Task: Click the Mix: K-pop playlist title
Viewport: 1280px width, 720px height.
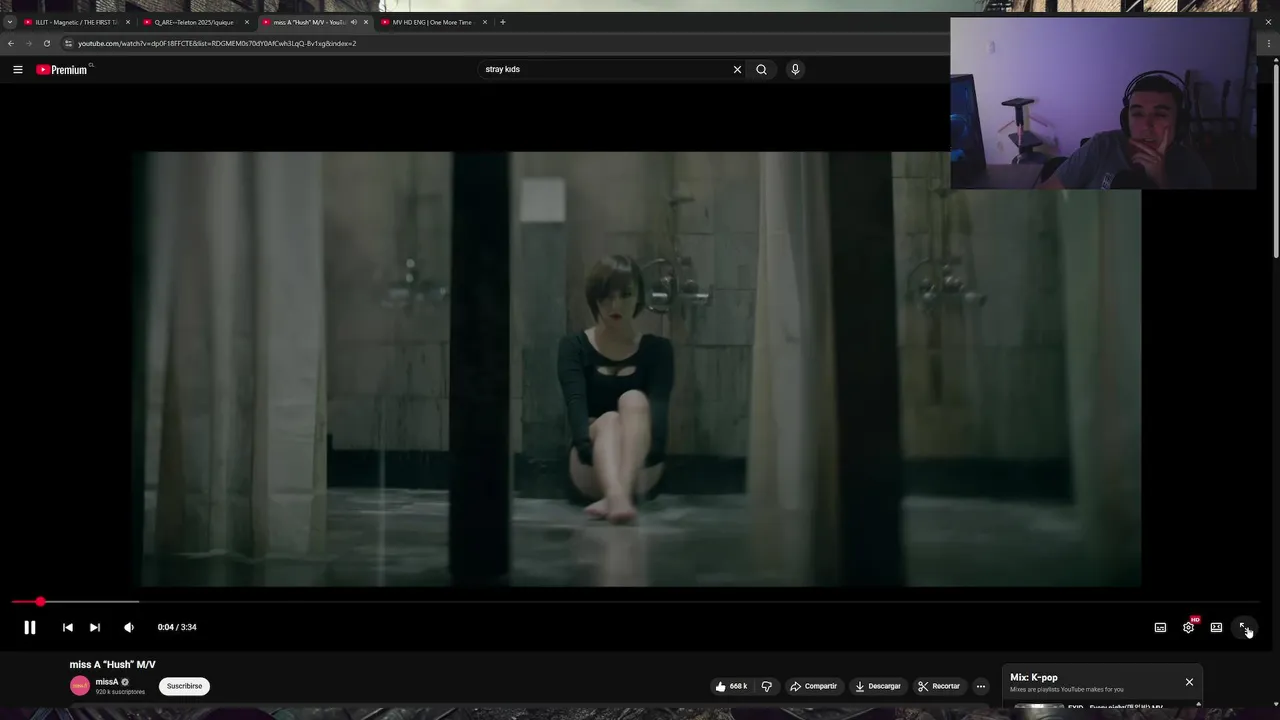Action: 1034,677
